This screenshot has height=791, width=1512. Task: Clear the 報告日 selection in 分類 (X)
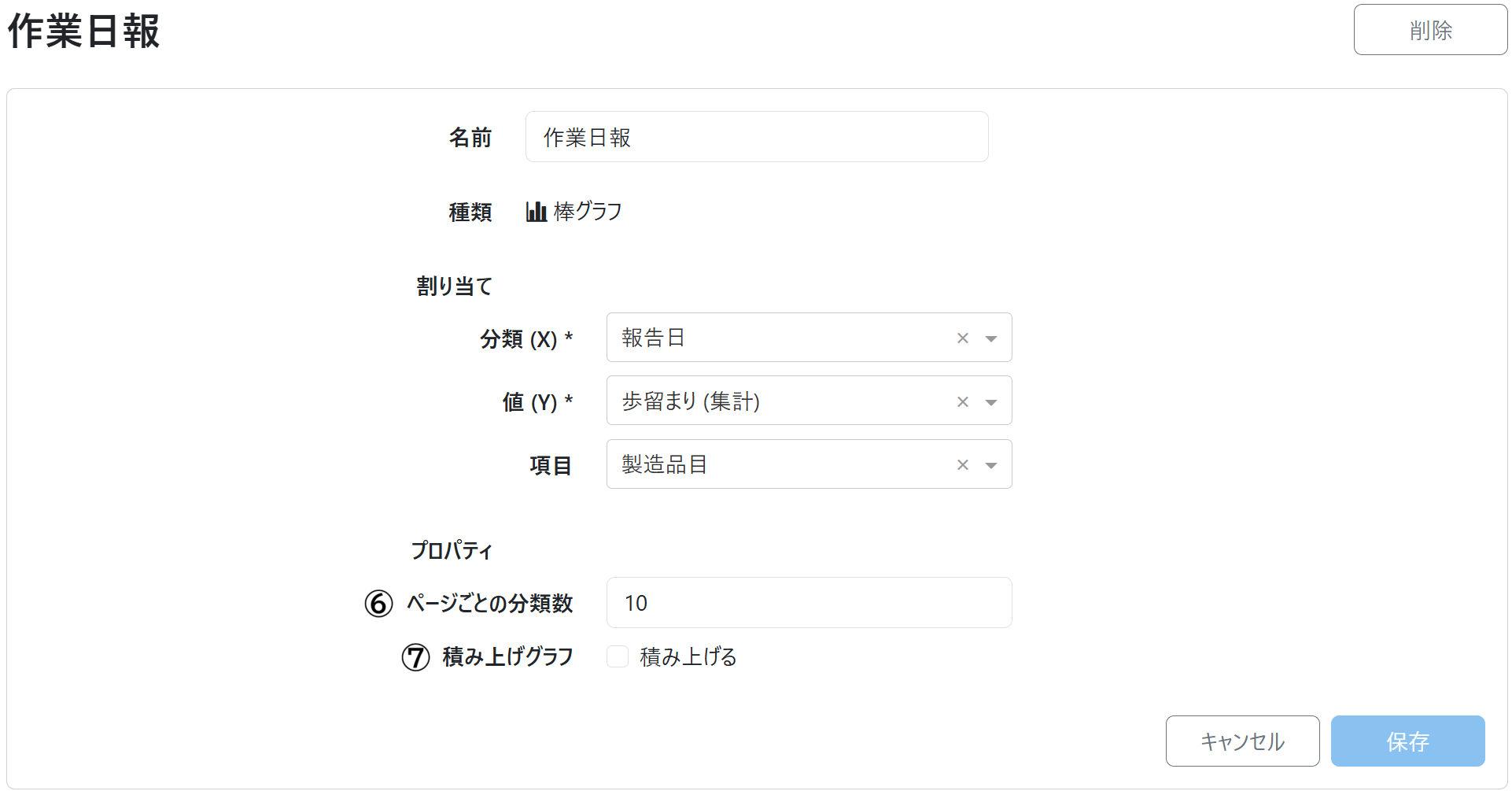click(962, 338)
